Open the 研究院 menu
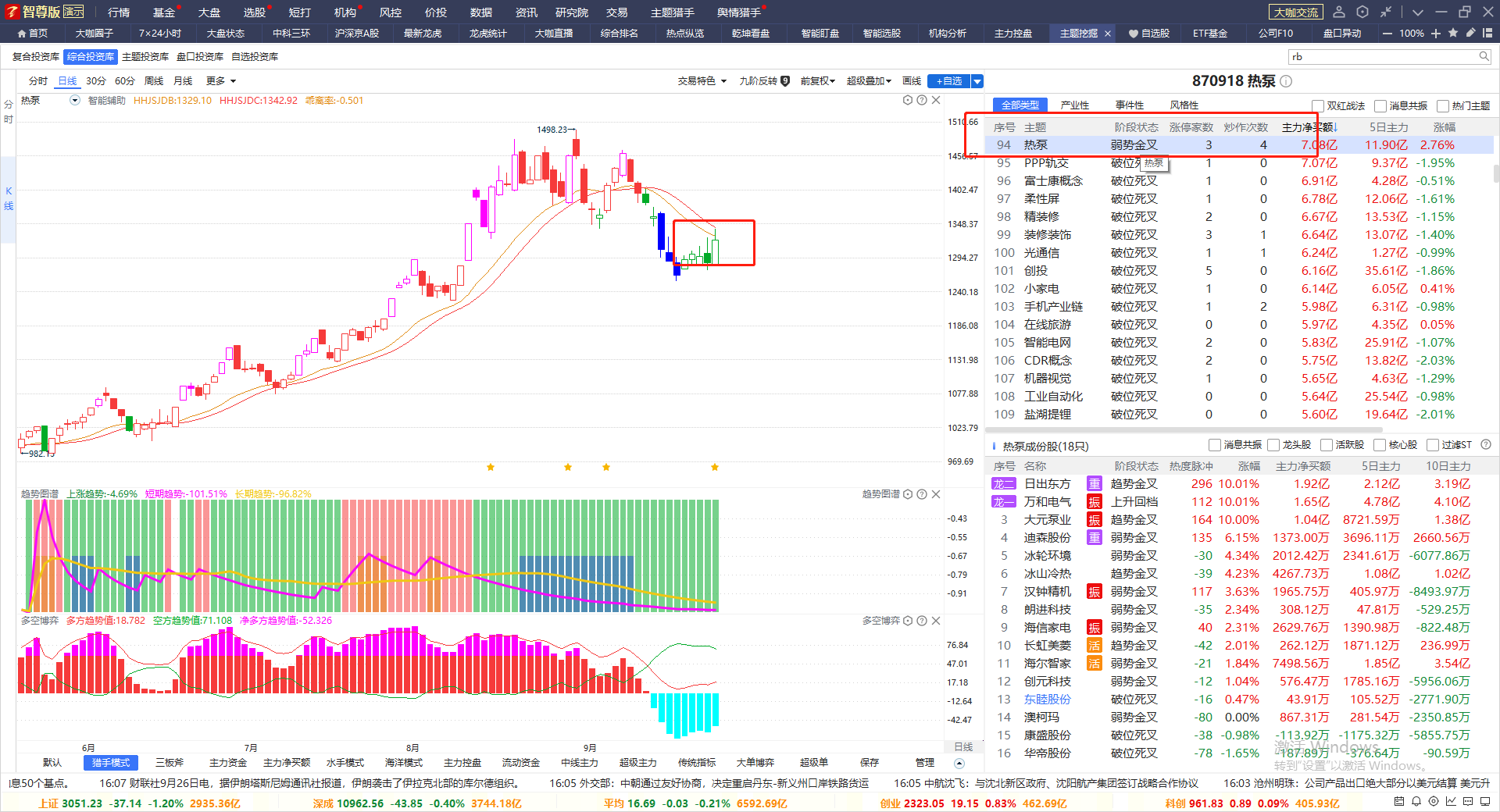The width and height of the screenshot is (1500, 812). (x=572, y=12)
